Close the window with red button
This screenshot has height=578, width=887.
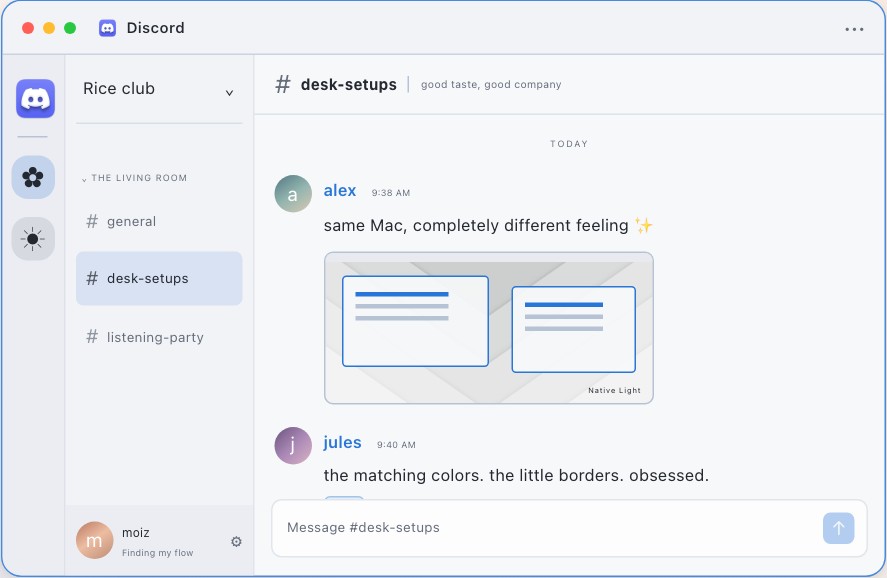coord(28,28)
